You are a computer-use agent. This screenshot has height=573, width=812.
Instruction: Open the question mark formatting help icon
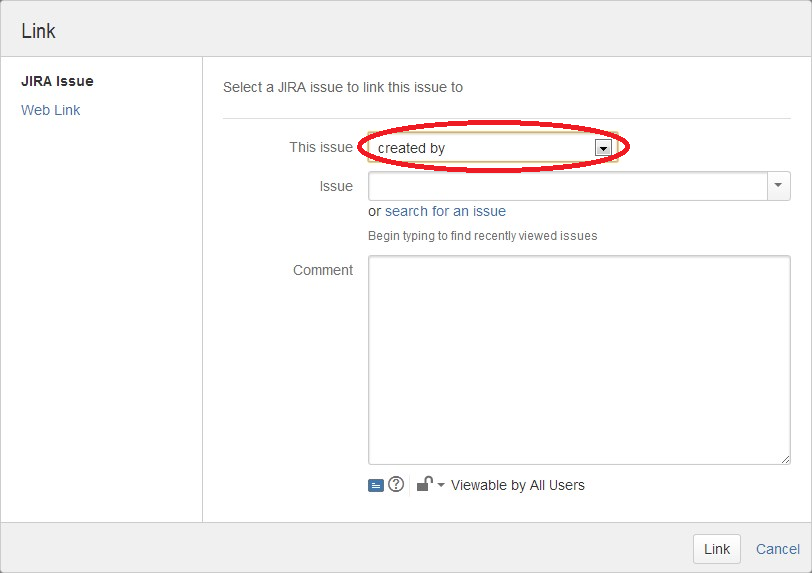(x=396, y=484)
